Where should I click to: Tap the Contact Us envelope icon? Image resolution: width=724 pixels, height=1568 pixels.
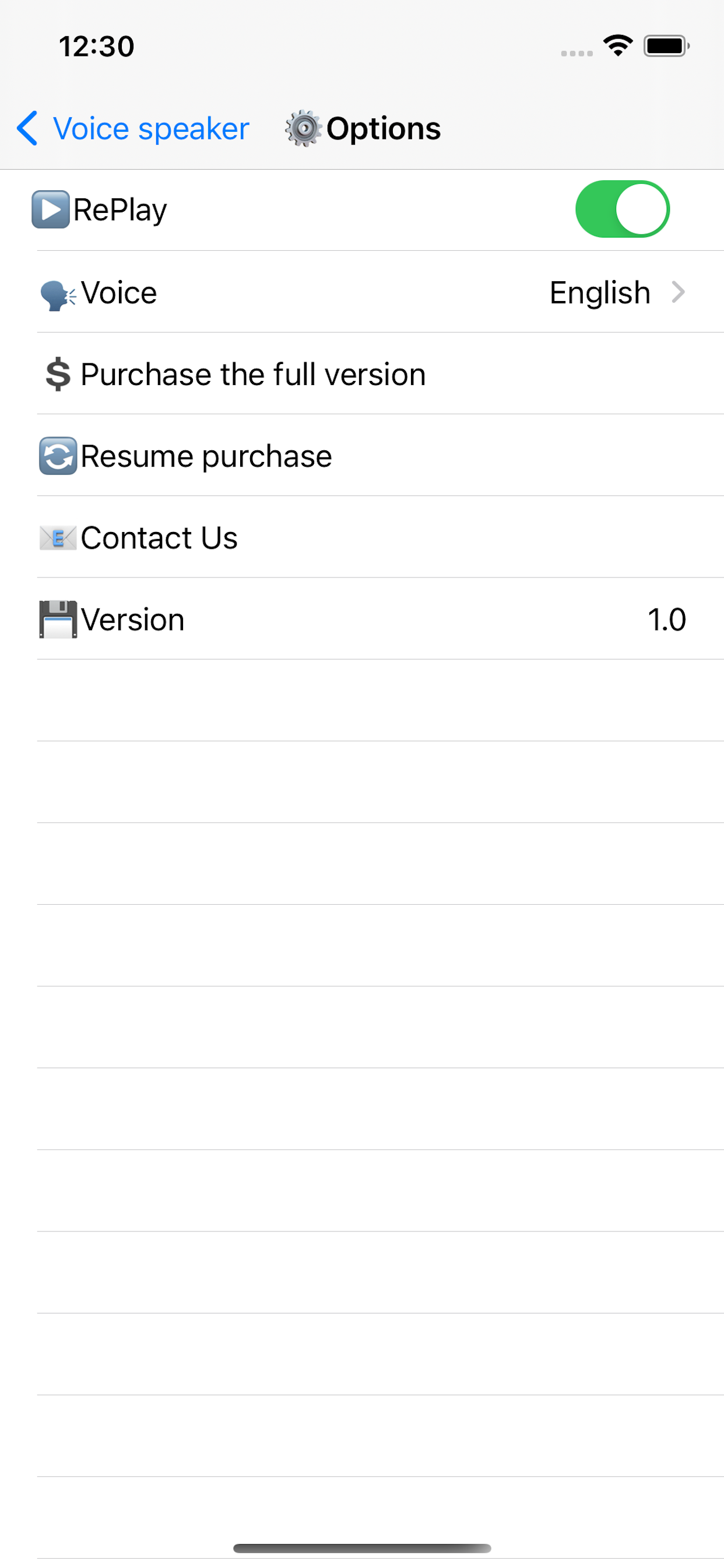click(58, 538)
